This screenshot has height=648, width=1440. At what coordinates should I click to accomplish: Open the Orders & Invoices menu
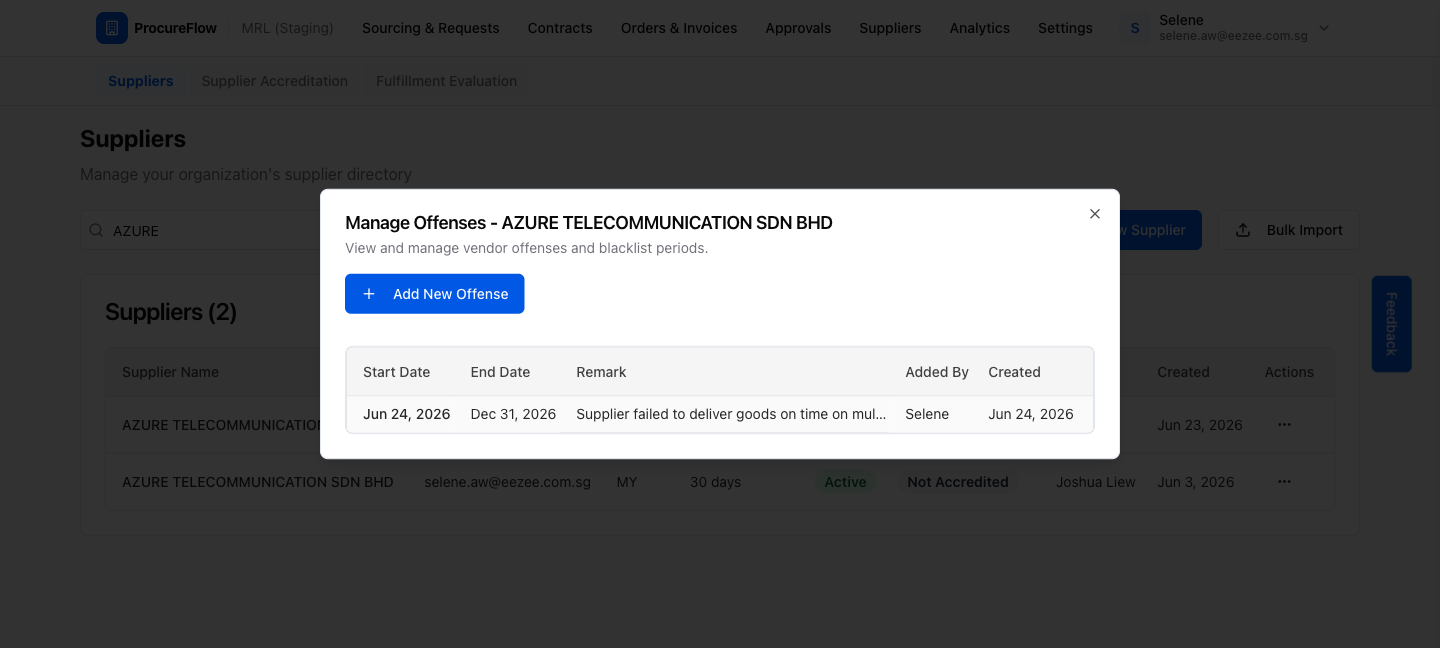pos(679,28)
